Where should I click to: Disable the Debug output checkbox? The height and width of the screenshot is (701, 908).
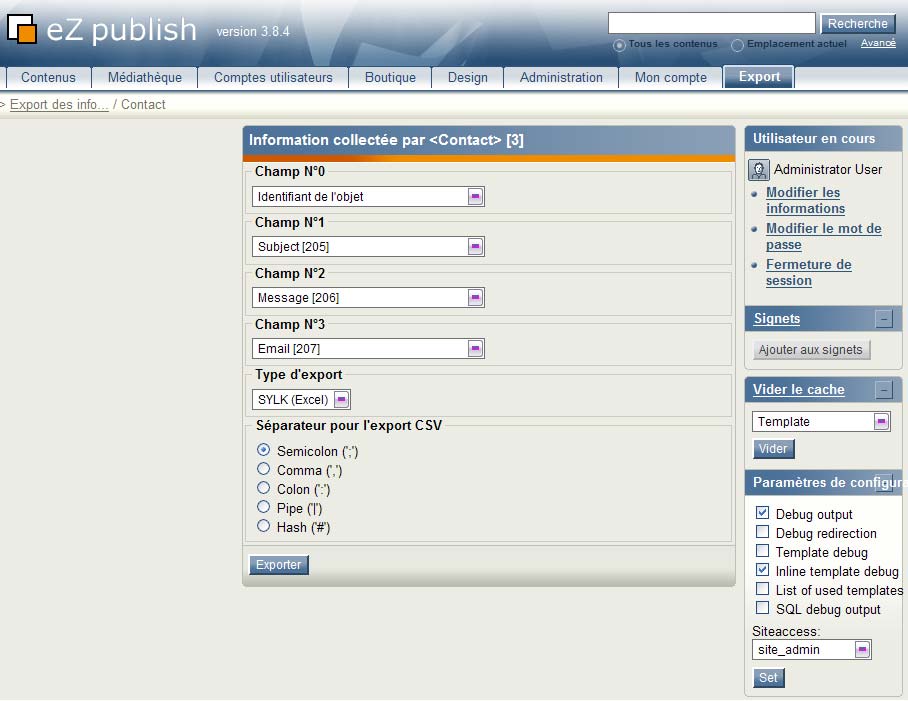click(763, 514)
